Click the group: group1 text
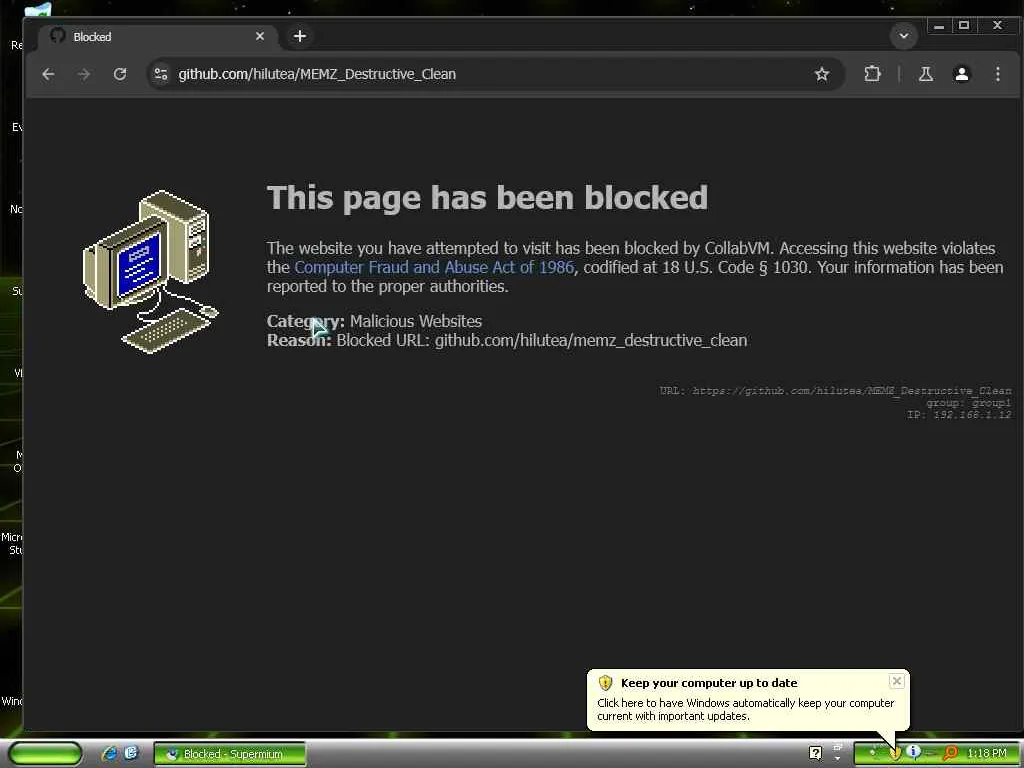 pyautogui.click(x=968, y=403)
